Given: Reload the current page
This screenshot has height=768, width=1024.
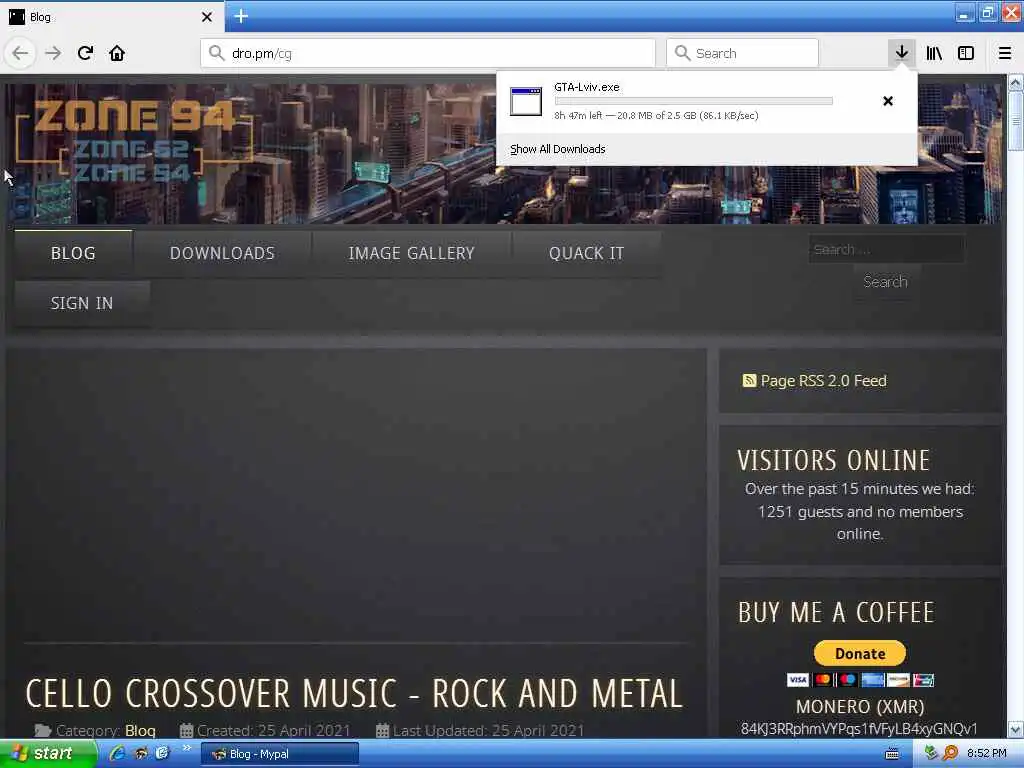Looking at the screenshot, I should (x=86, y=53).
